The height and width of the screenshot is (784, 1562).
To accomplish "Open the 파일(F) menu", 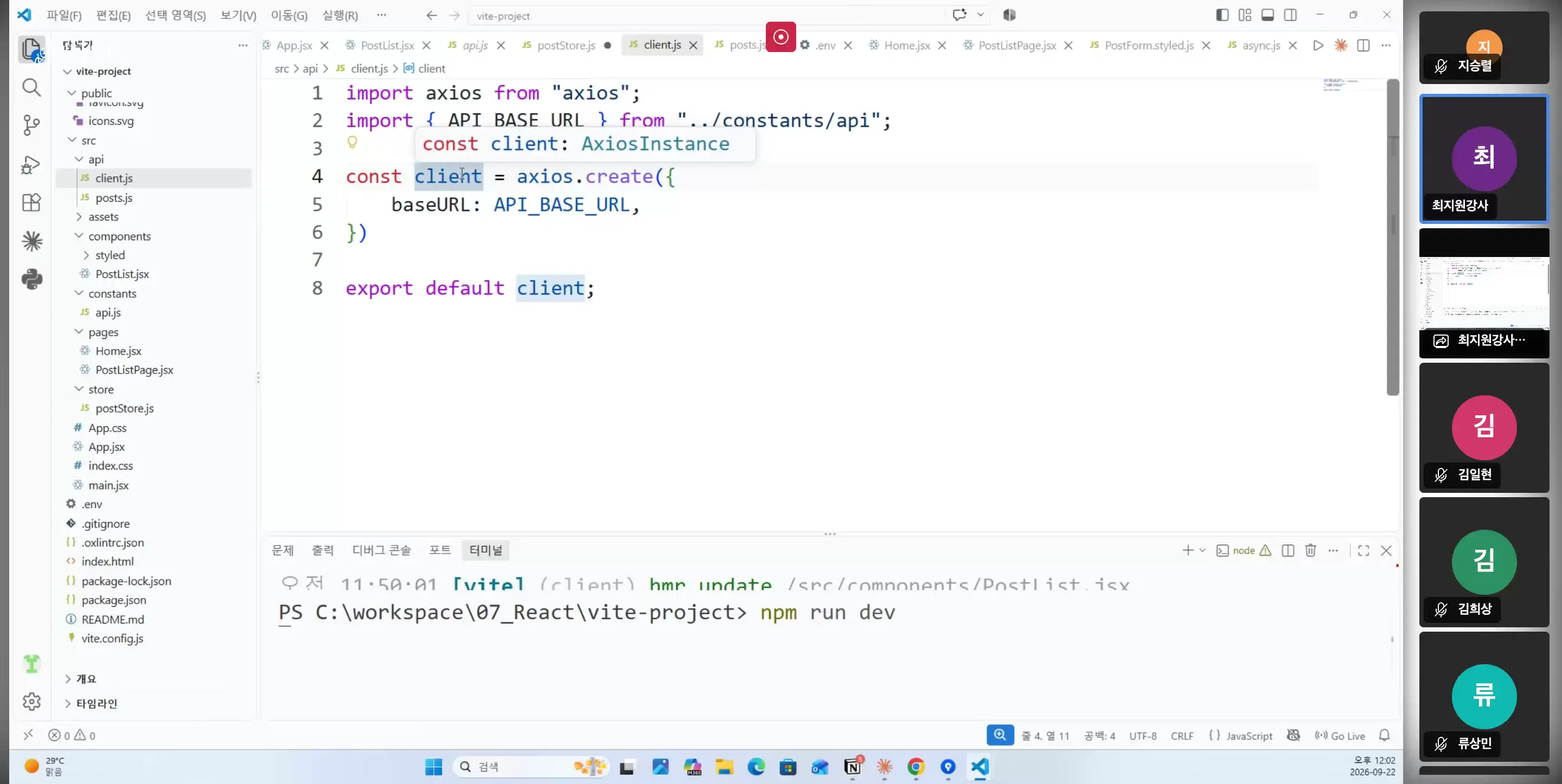I will point(65,16).
